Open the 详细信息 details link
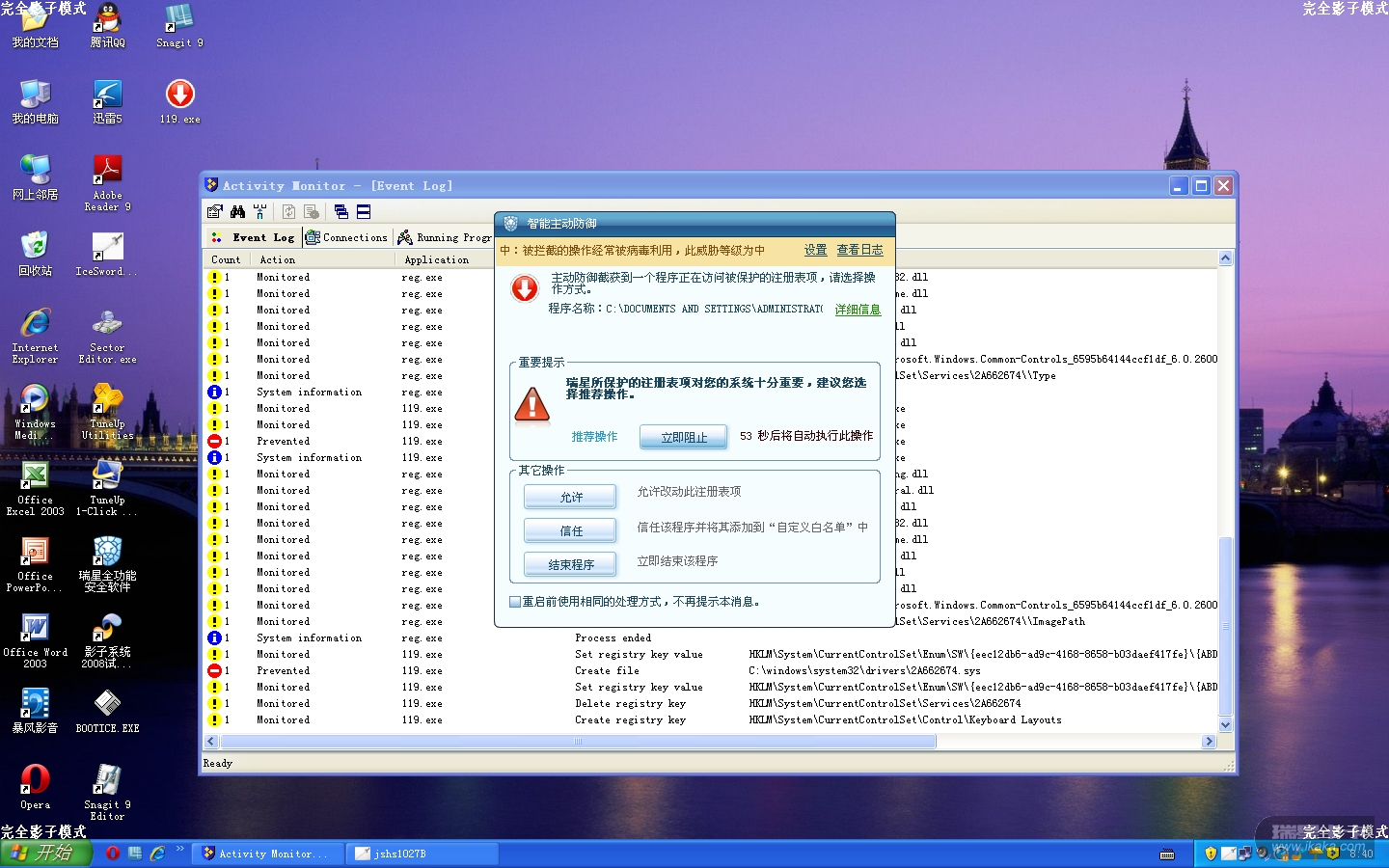The image size is (1389, 868). coord(858,310)
